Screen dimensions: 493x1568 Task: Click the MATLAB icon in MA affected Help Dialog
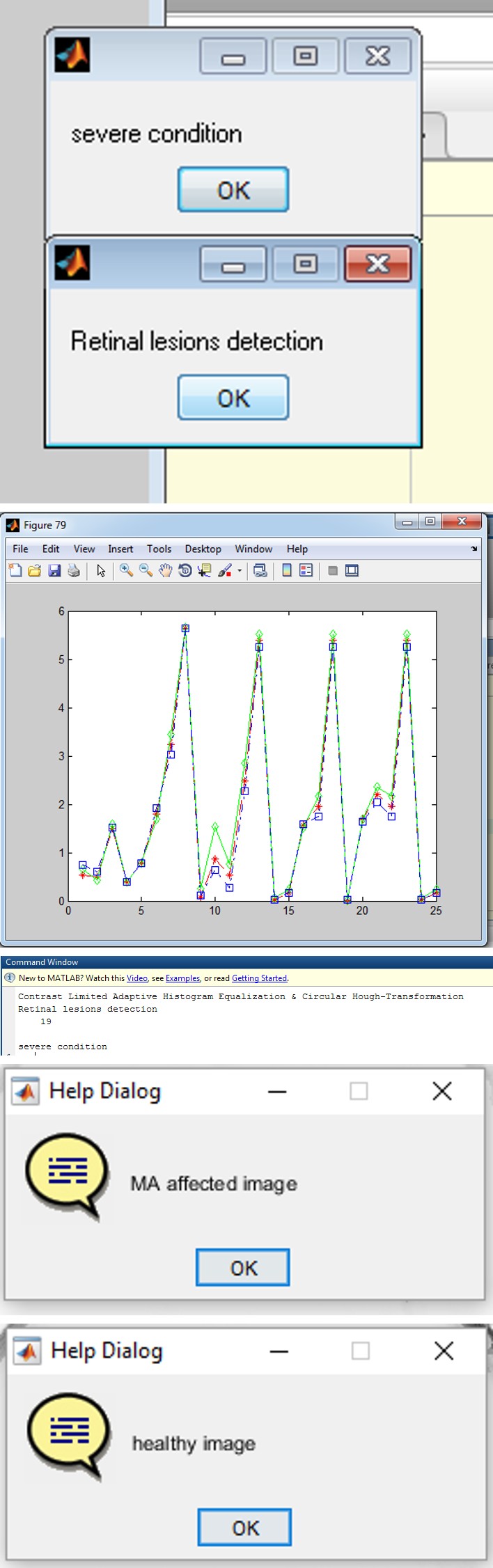tap(26, 1092)
